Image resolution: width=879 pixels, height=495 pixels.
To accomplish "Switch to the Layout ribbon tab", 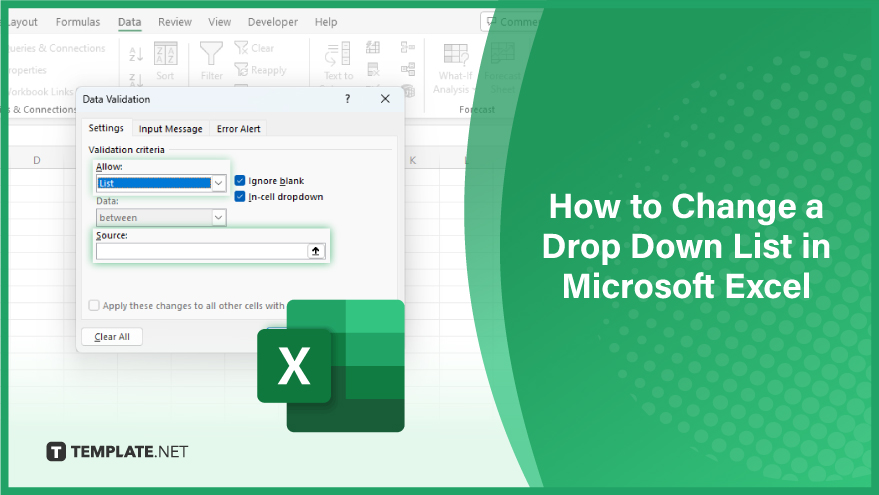I will pyautogui.click(x=22, y=22).
